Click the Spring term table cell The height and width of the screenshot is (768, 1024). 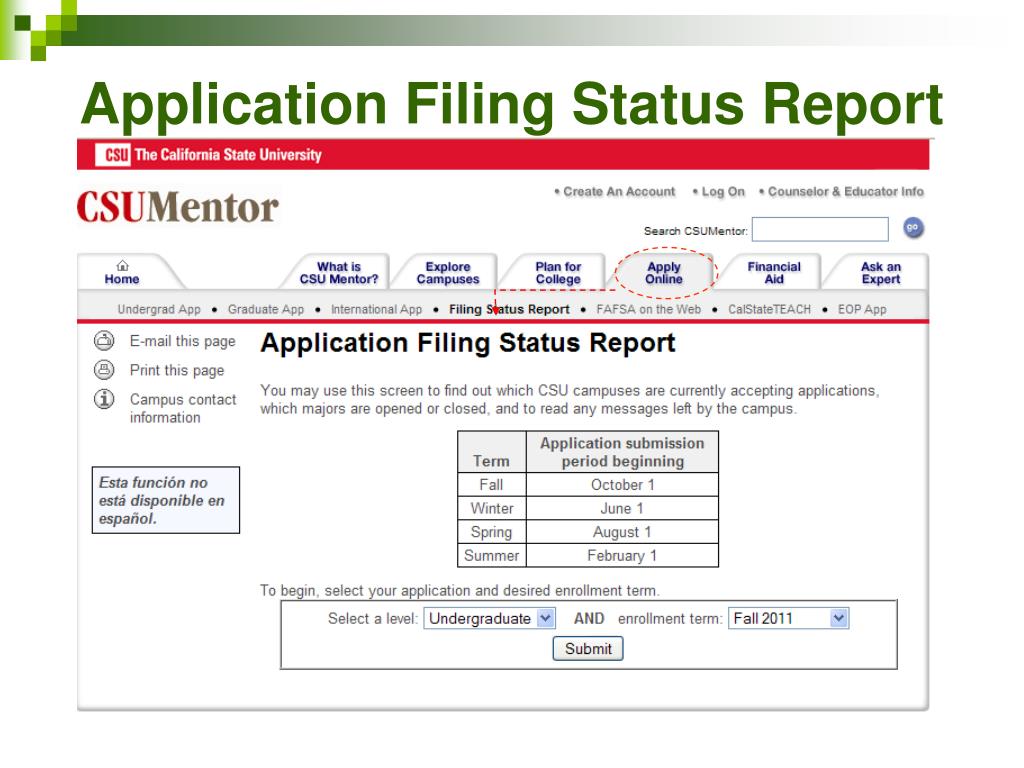[491, 532]
